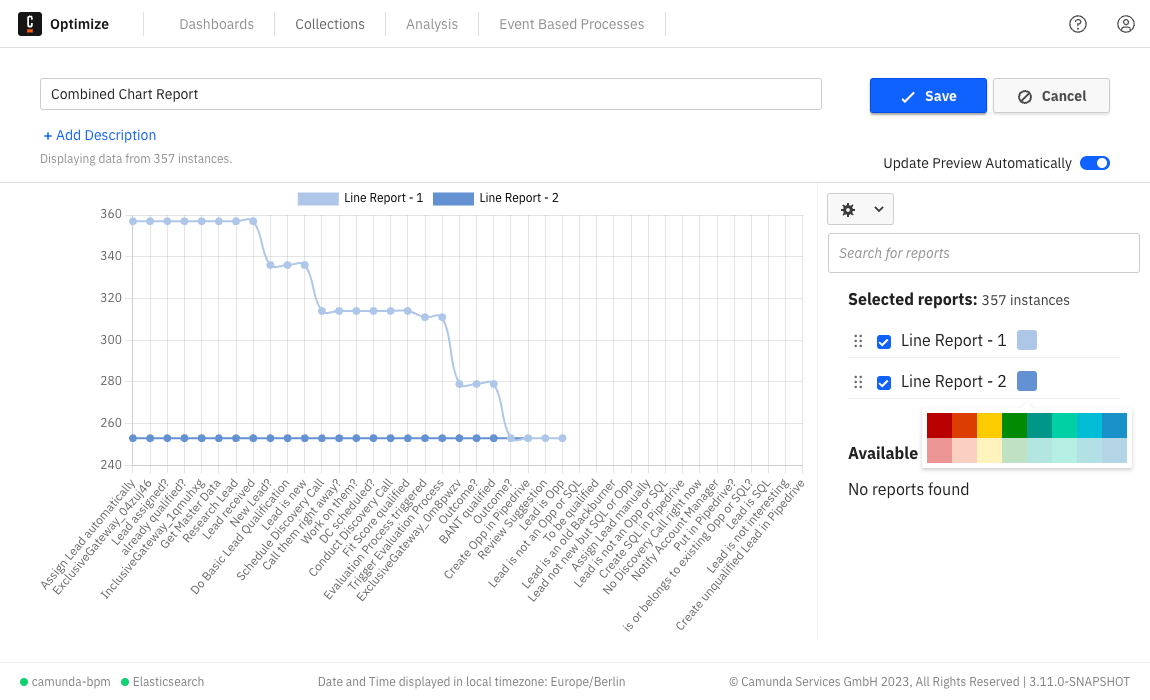This screenshot has height=700, width=1150.
Task: Grab drag handle for Line Report - 1
Action: pos(858,341)
